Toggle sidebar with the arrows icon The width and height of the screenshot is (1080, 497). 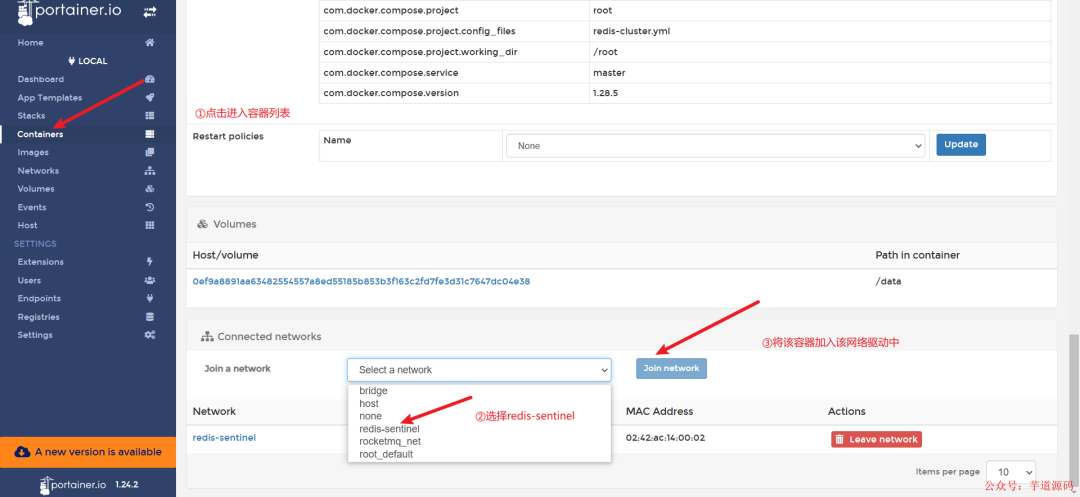149,12
